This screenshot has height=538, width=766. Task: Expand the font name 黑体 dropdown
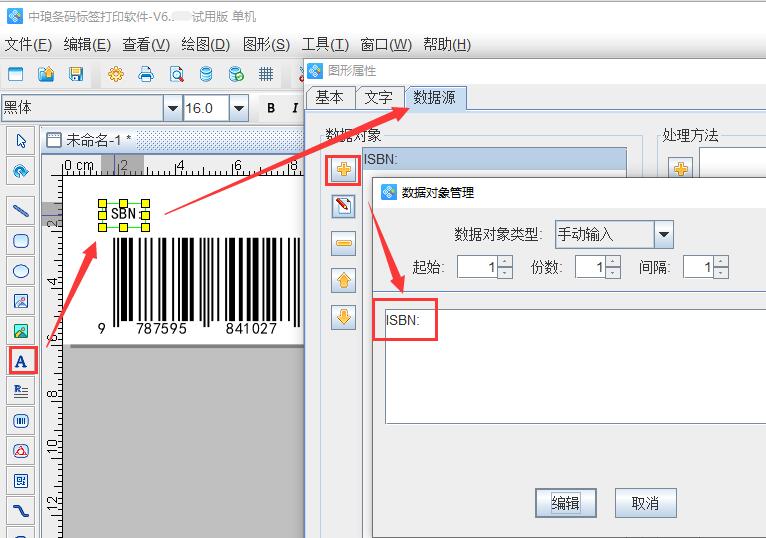(173, 108)
